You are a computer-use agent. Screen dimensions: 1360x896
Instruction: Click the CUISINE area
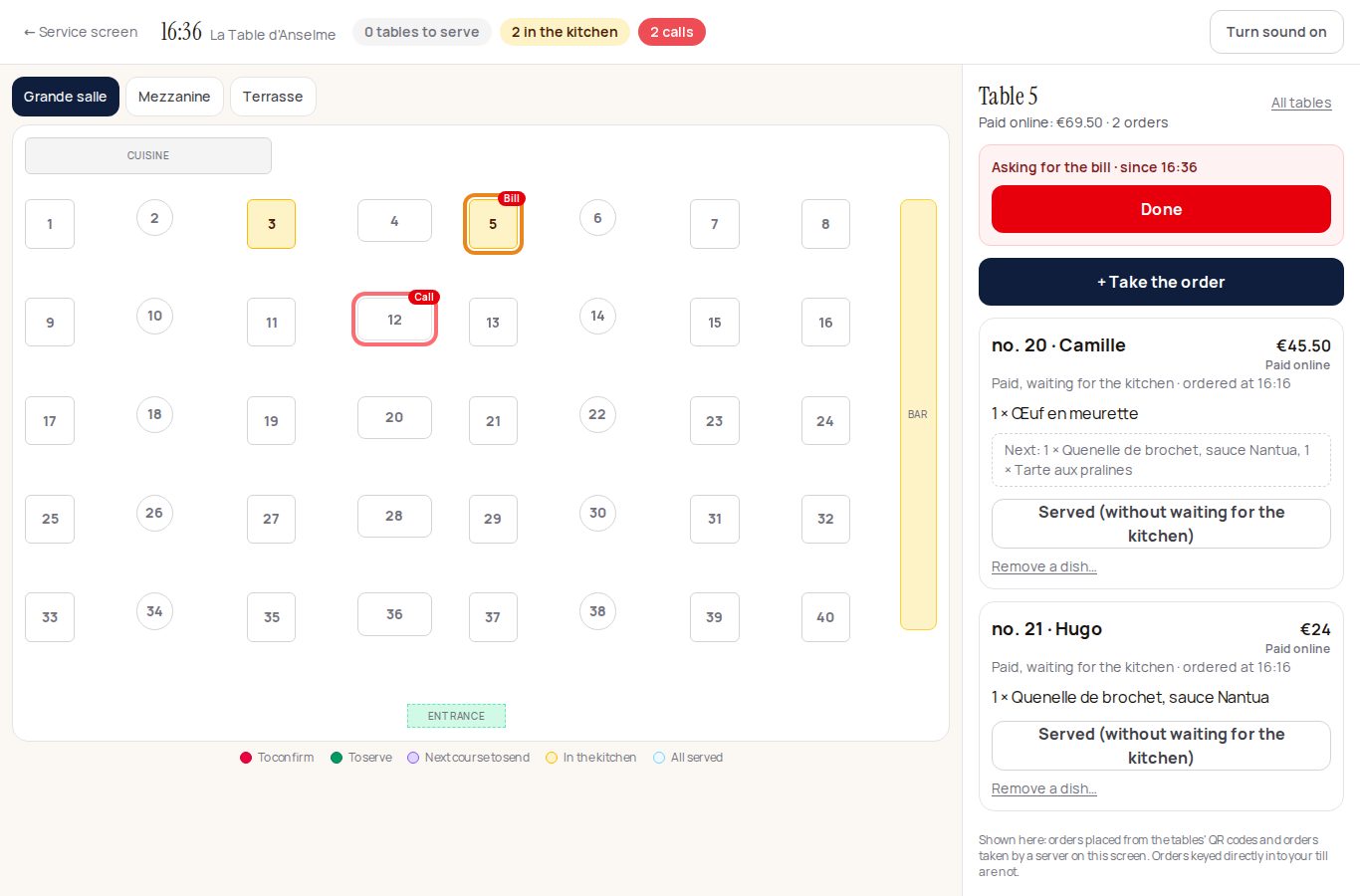click(148, 155)
